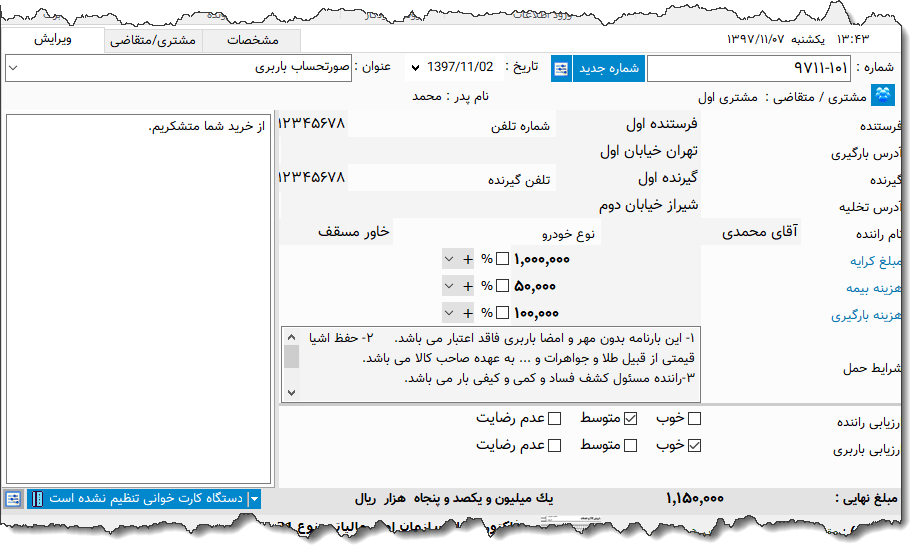The image size is (911, 545).
Task: Click the شماره تلفن phone number field
Action: (x=313, y=124)
